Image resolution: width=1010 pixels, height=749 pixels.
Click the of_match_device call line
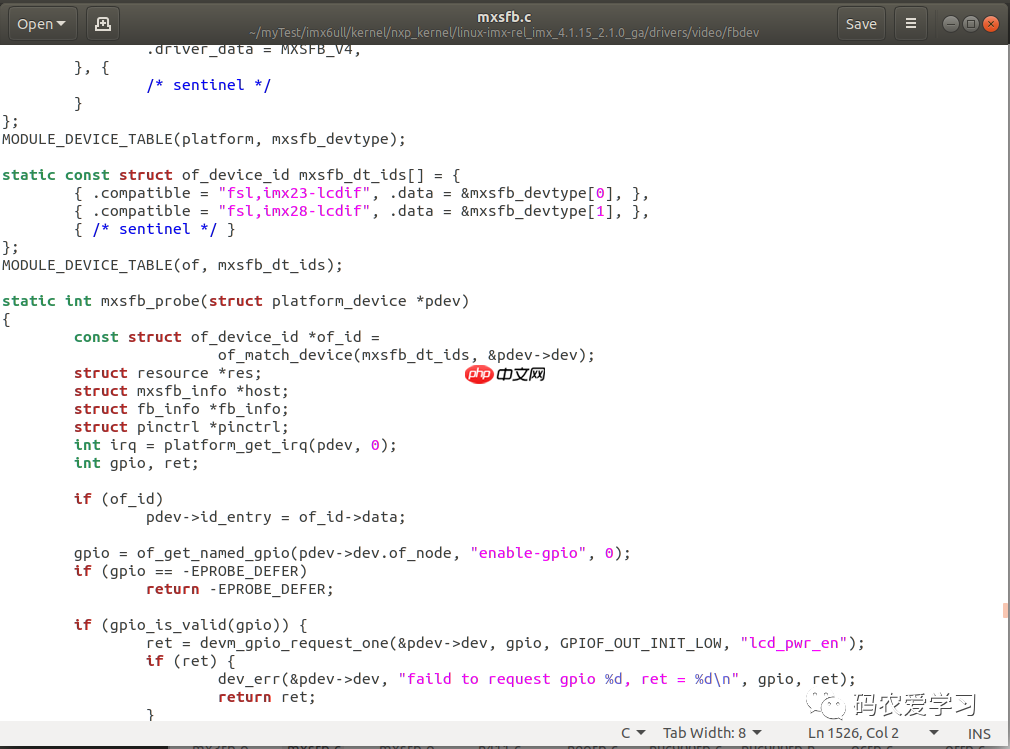406,355
